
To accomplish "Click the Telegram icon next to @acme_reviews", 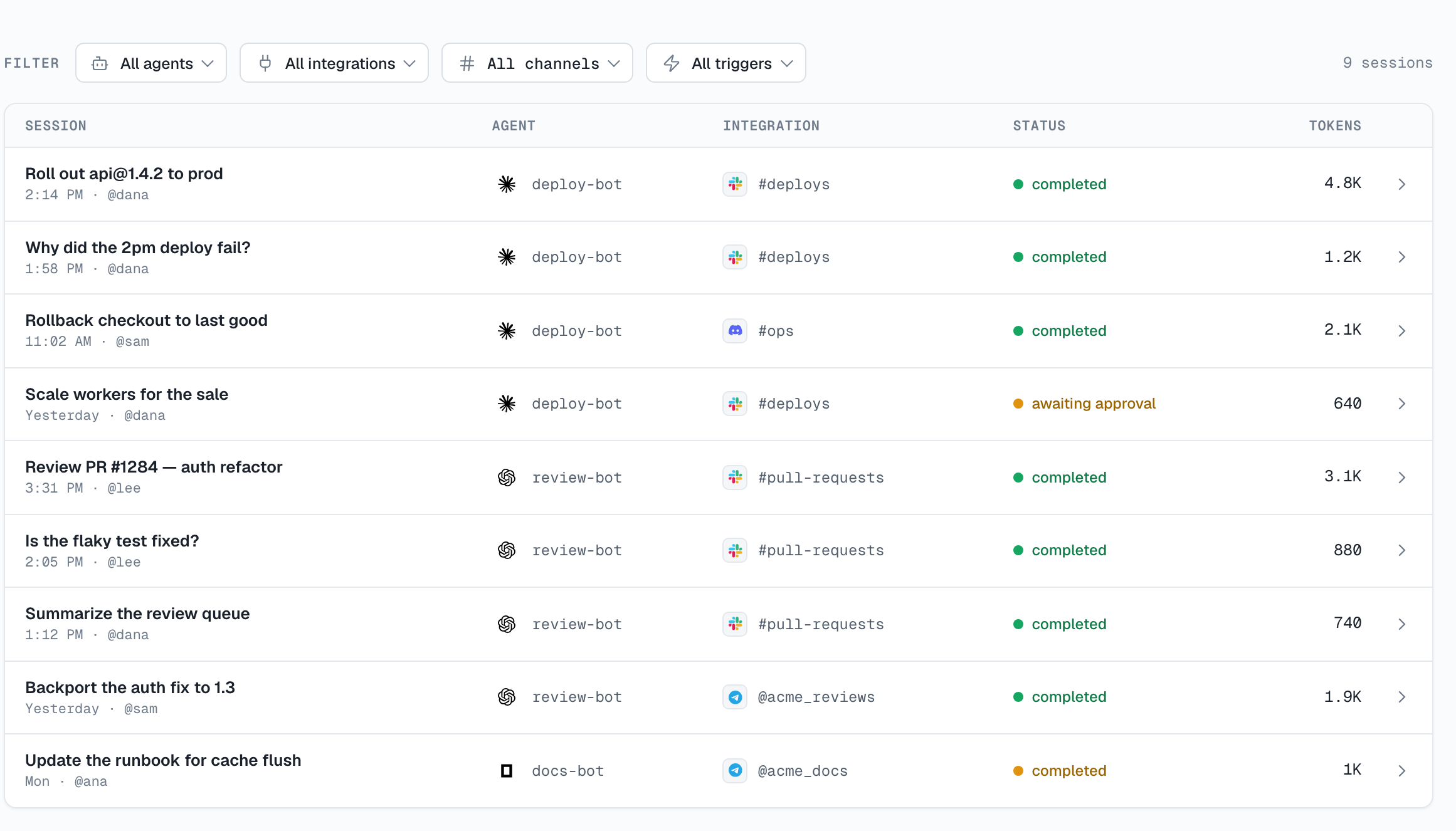I will 735,697.
